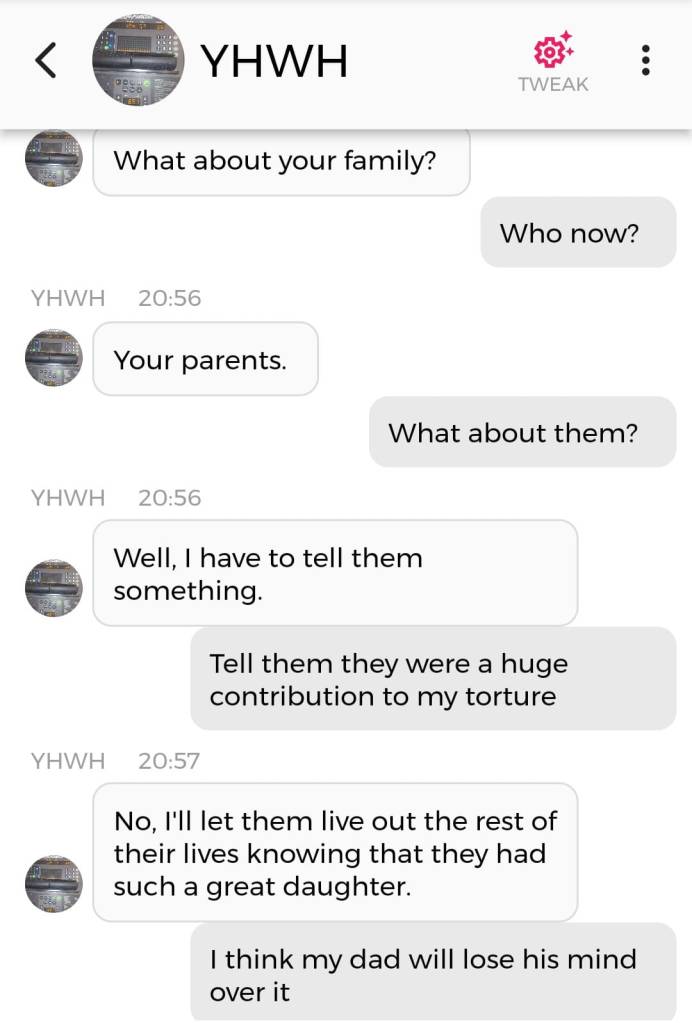Select the "Your parents." message bubble
Screen dimensions: 692x1023
(x=205, y=359)
